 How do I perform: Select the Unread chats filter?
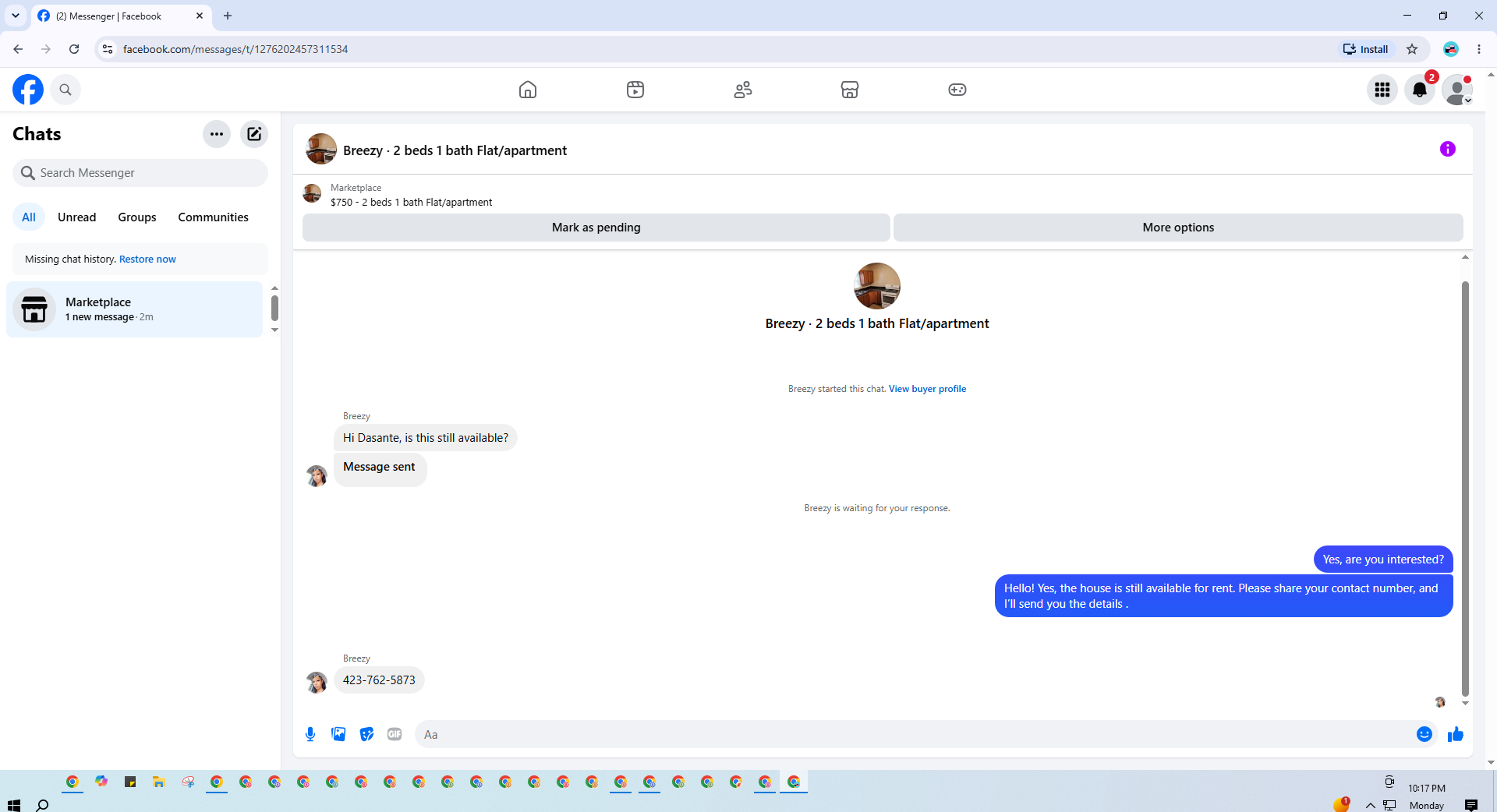[x=77, y=217]
